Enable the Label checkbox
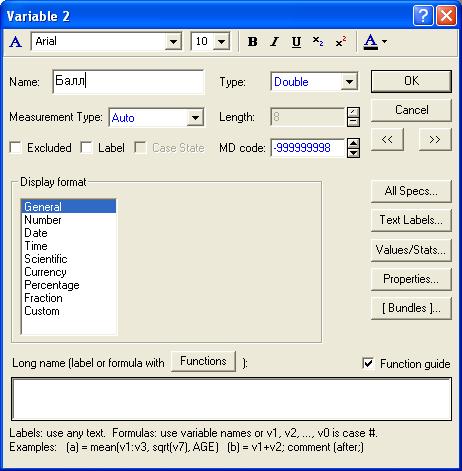This screenshot has height=471, width=462. (86, 147)
